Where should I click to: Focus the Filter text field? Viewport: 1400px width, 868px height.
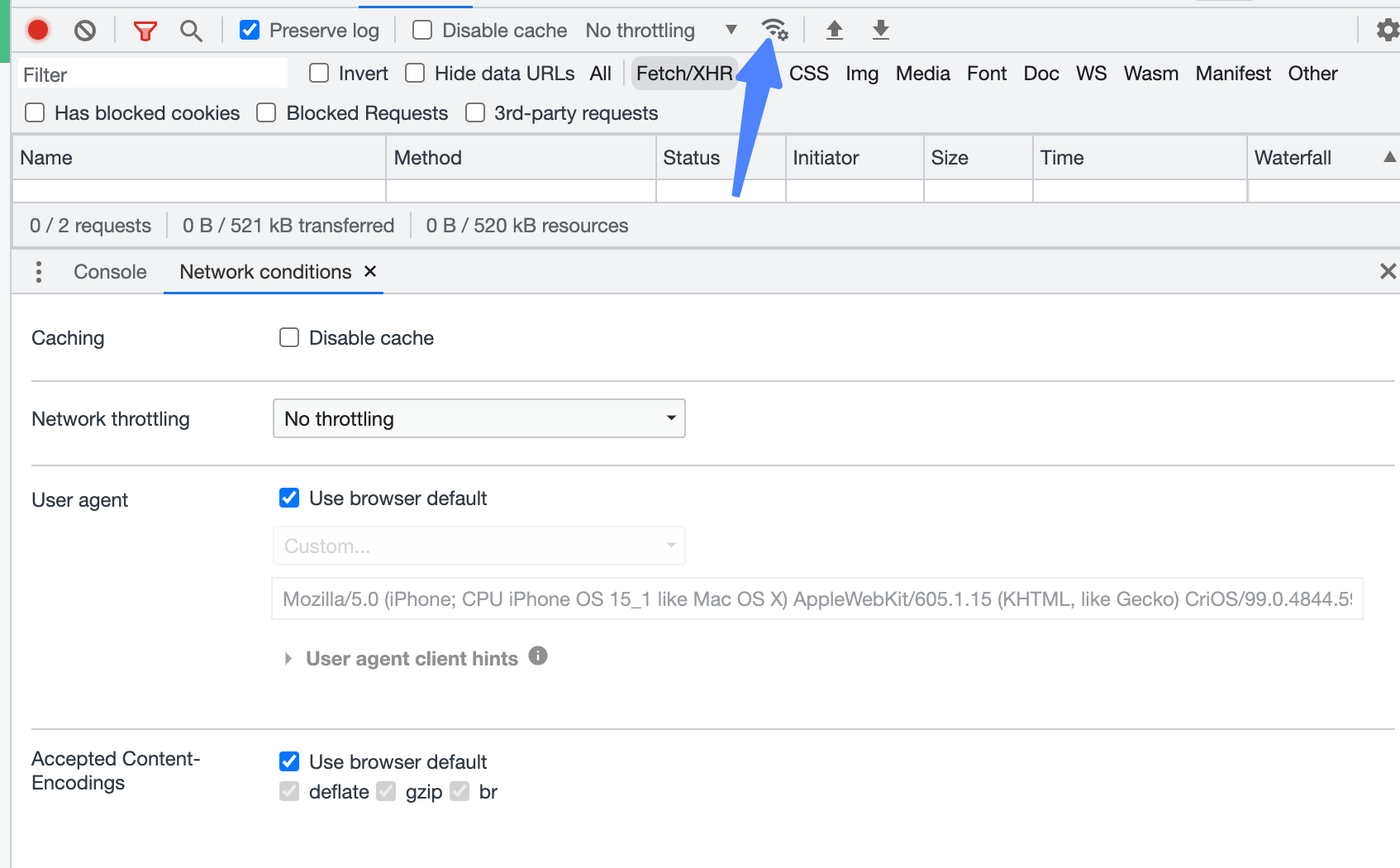[x=153, y=74]
